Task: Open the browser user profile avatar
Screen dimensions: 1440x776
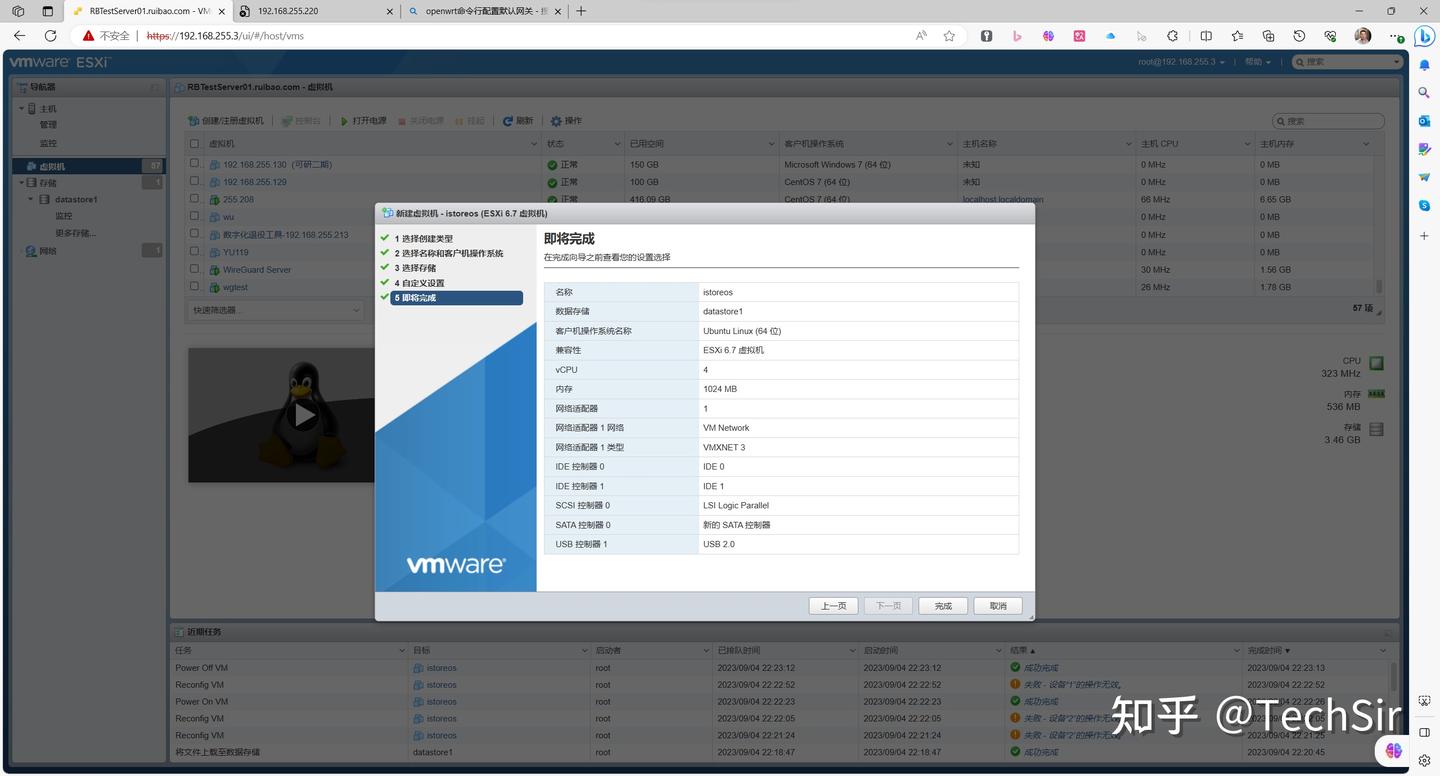Action: tap(1363, 36)
